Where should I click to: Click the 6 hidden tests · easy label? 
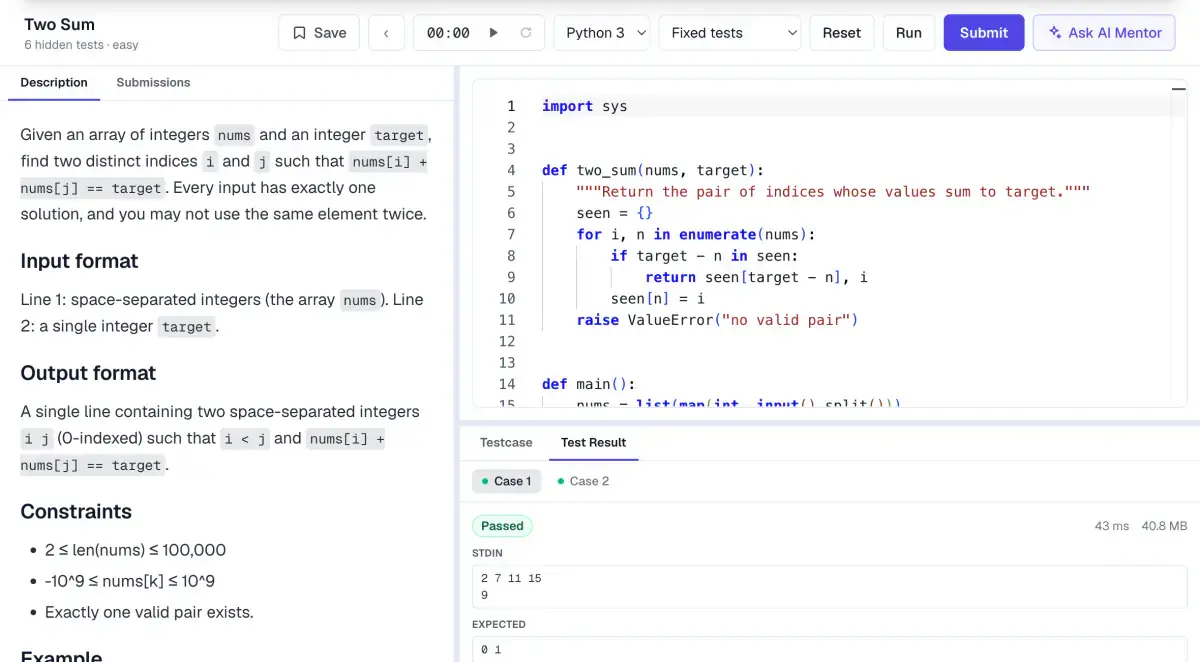(x=81, y=45)
